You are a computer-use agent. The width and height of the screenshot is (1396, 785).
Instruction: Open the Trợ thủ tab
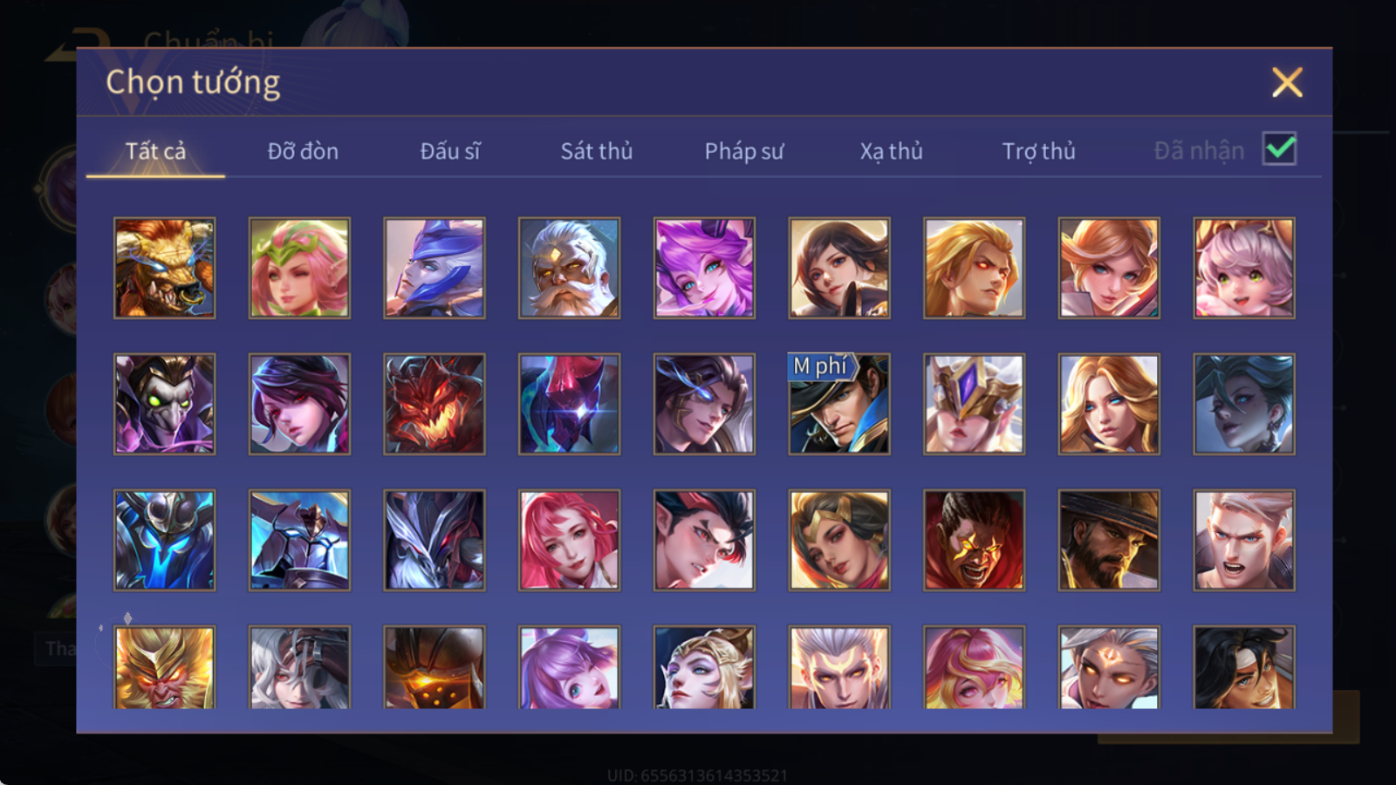(1038, 151)
